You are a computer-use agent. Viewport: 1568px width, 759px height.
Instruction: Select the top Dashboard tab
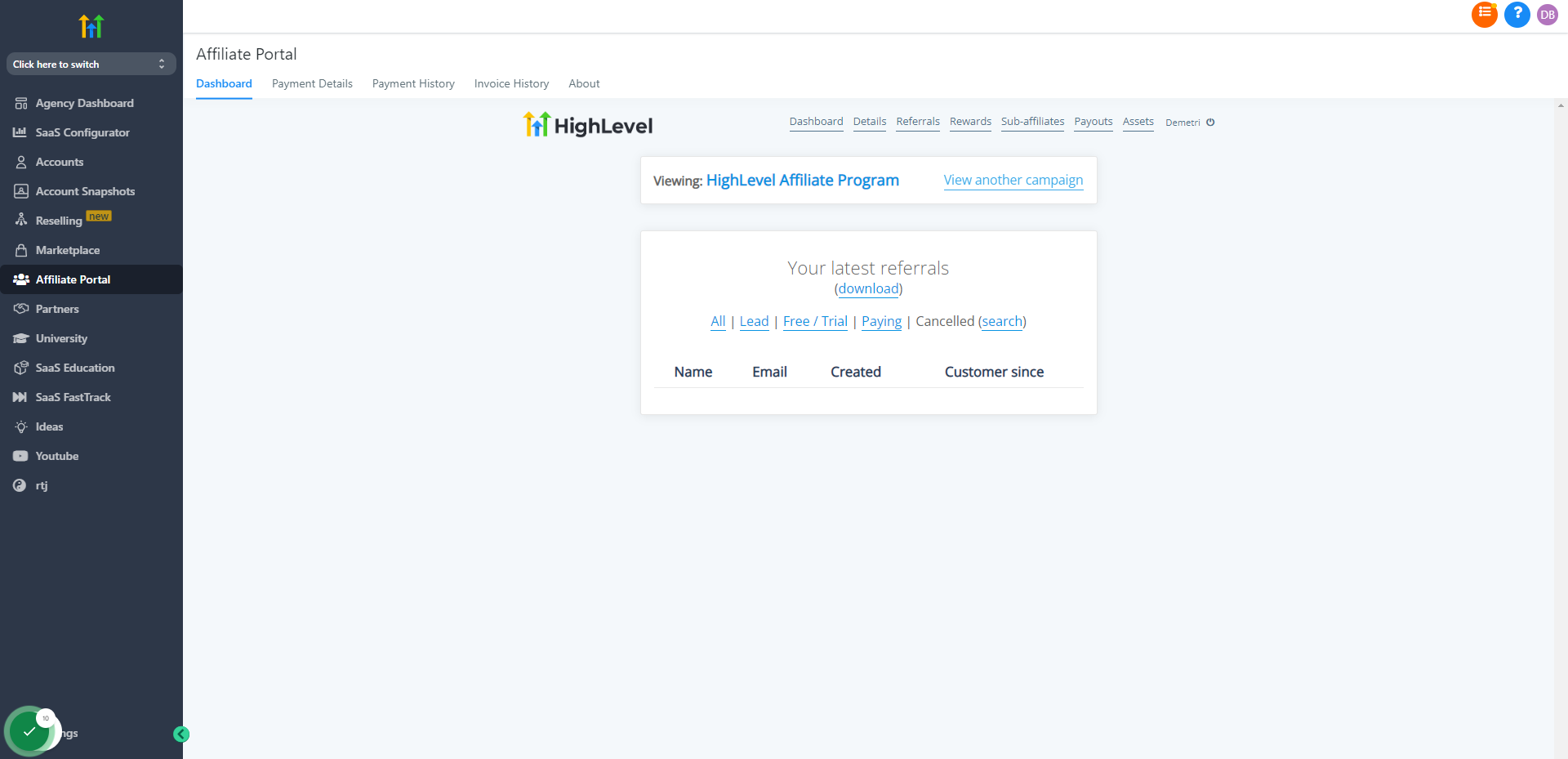pos(224,83)
